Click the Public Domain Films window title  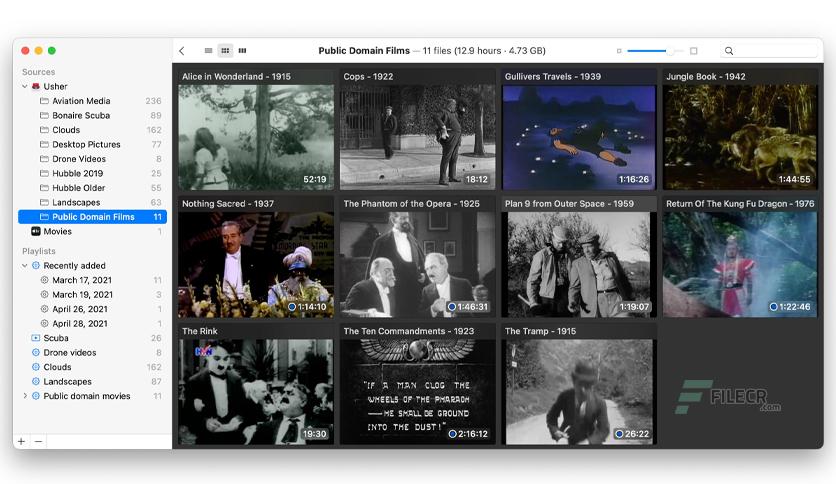point(364,51)
